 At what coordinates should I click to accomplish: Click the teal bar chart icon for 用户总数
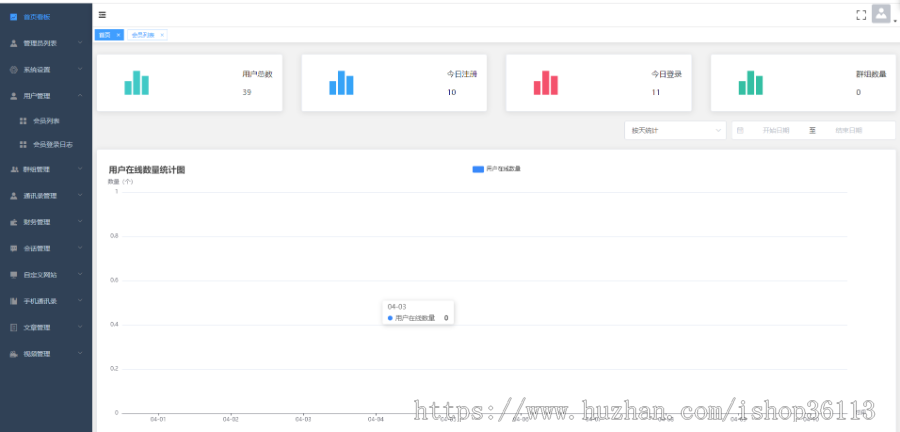tap(137, 83)
